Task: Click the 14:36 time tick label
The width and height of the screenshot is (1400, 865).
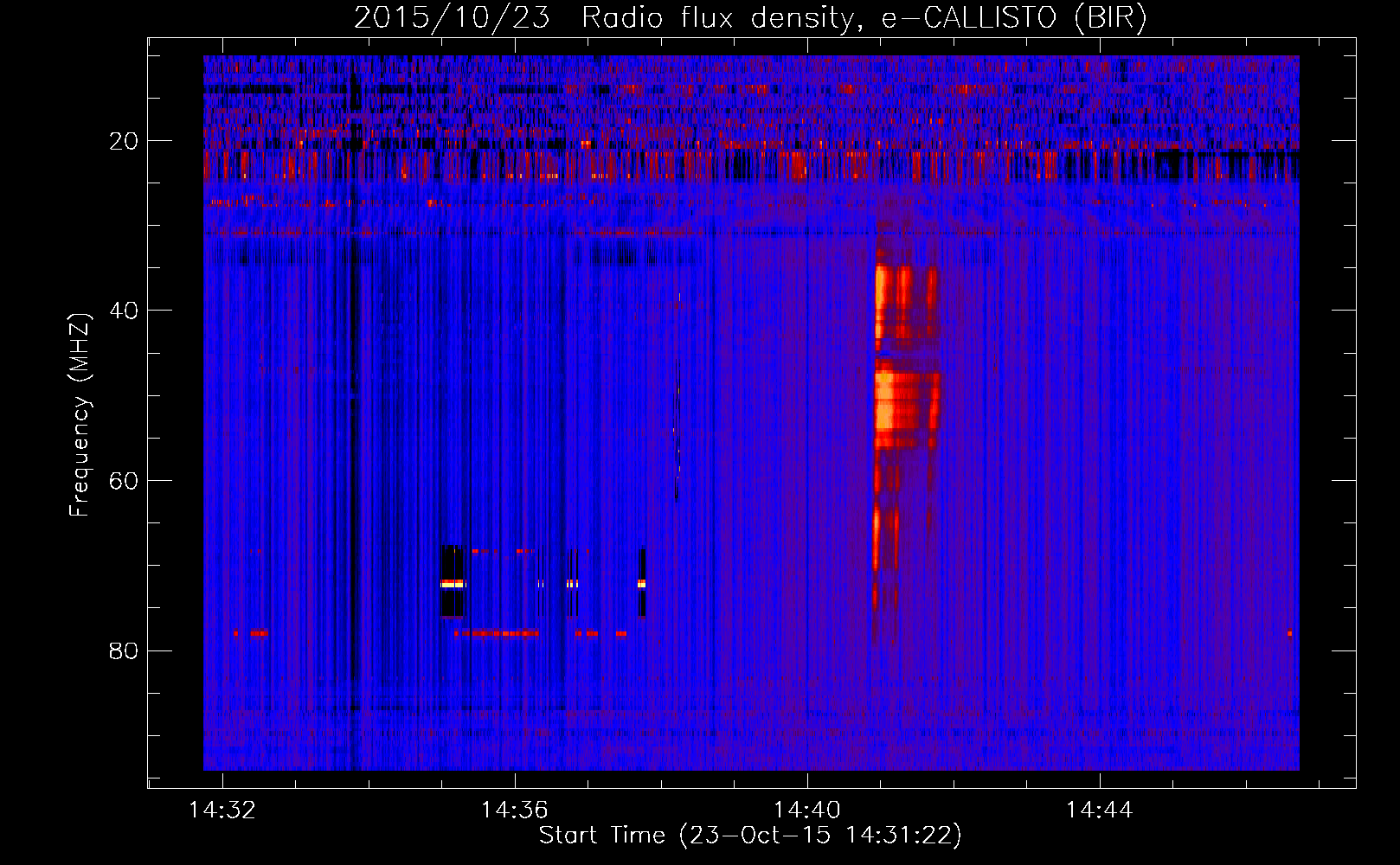Action: [x=515, y=811]
